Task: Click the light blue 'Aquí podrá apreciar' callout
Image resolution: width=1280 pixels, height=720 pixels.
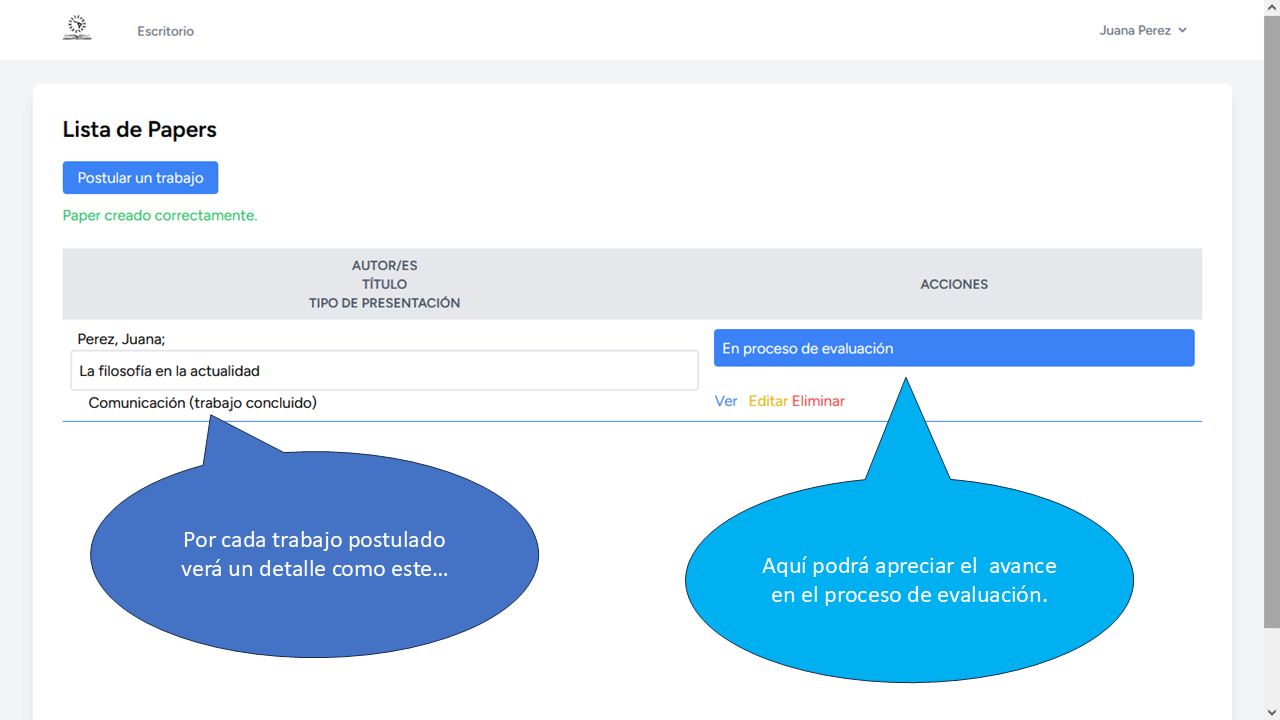Action: (x=908, y=579)
